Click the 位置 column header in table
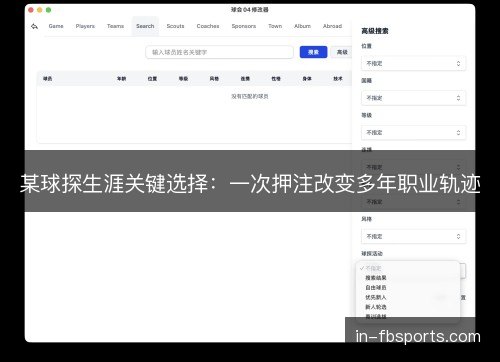This screenshot has height=362, width=500. (152, 79)
